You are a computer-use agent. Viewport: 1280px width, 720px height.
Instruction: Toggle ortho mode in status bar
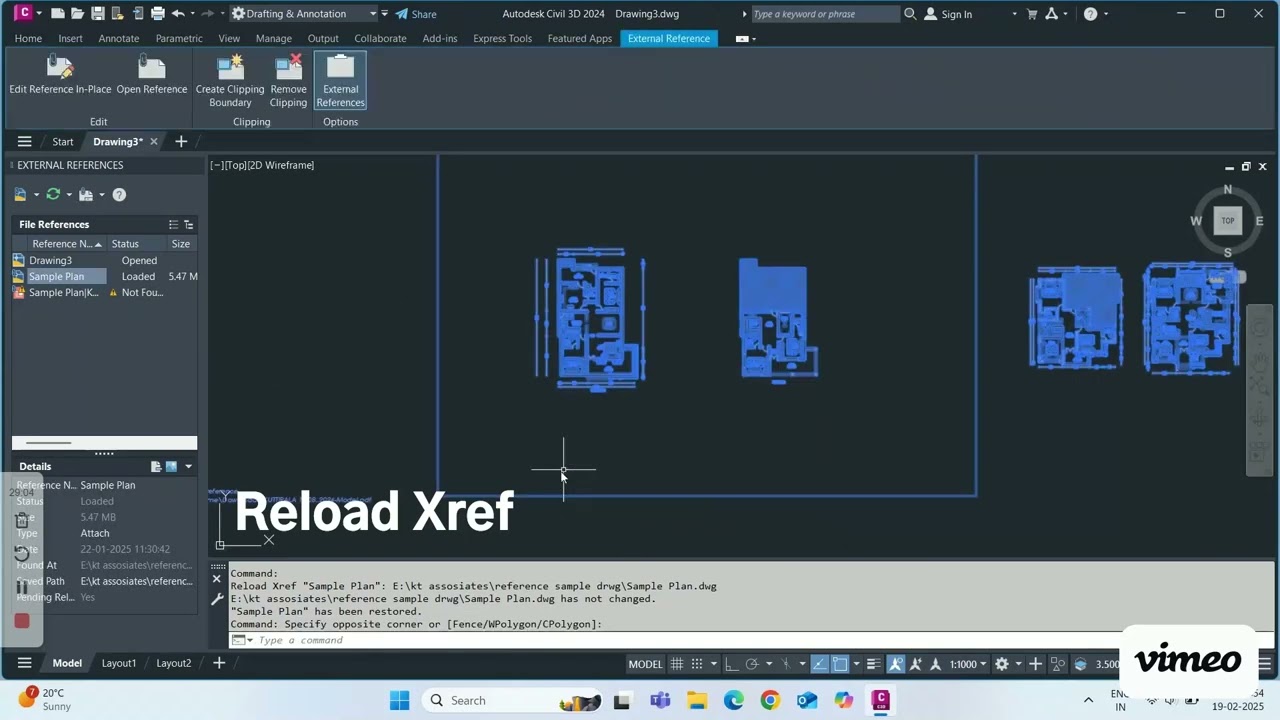point(731,664)
